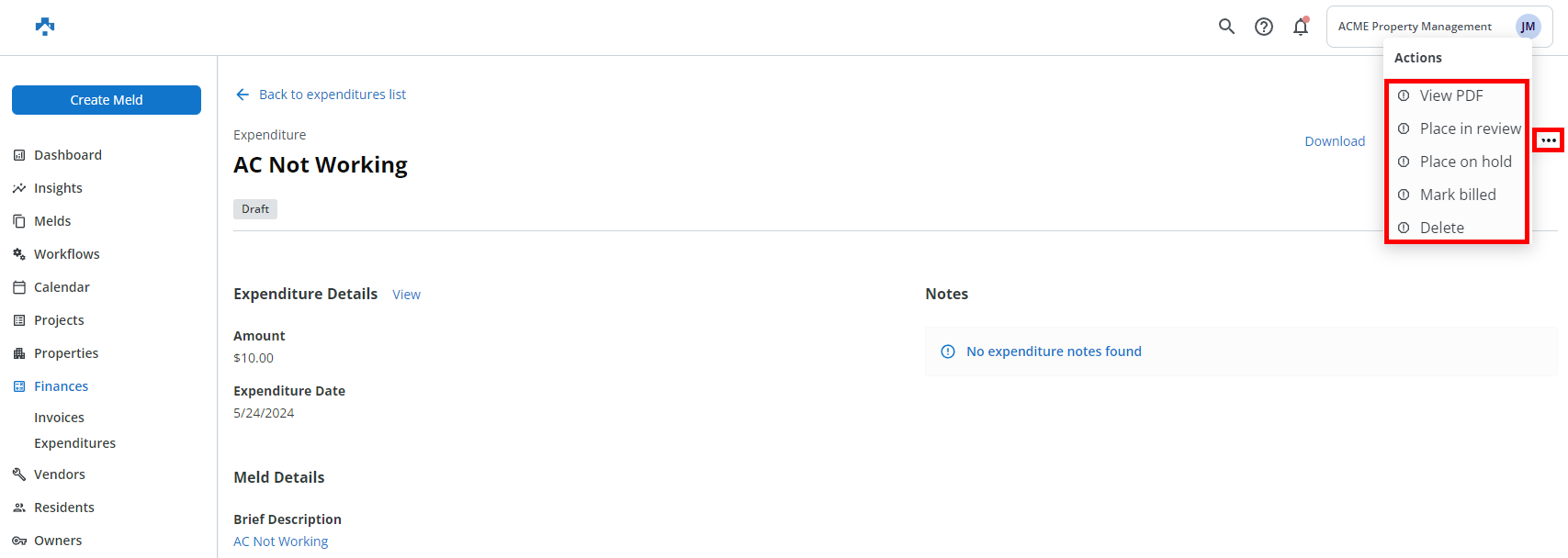1568x558 pixels.
Task: Select View PDF from Actions menu
Action: click(1451, 95)
